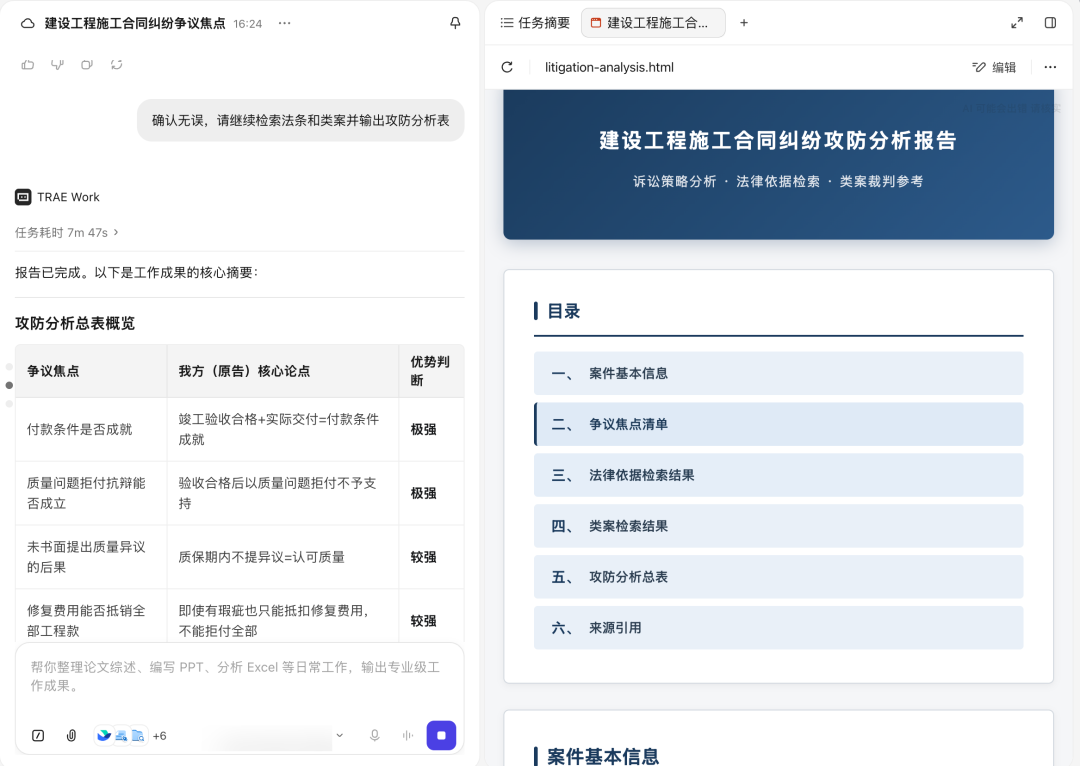Click the report title 建设工程施工合同纠纷攻防分析报告

tap(778, 141)
